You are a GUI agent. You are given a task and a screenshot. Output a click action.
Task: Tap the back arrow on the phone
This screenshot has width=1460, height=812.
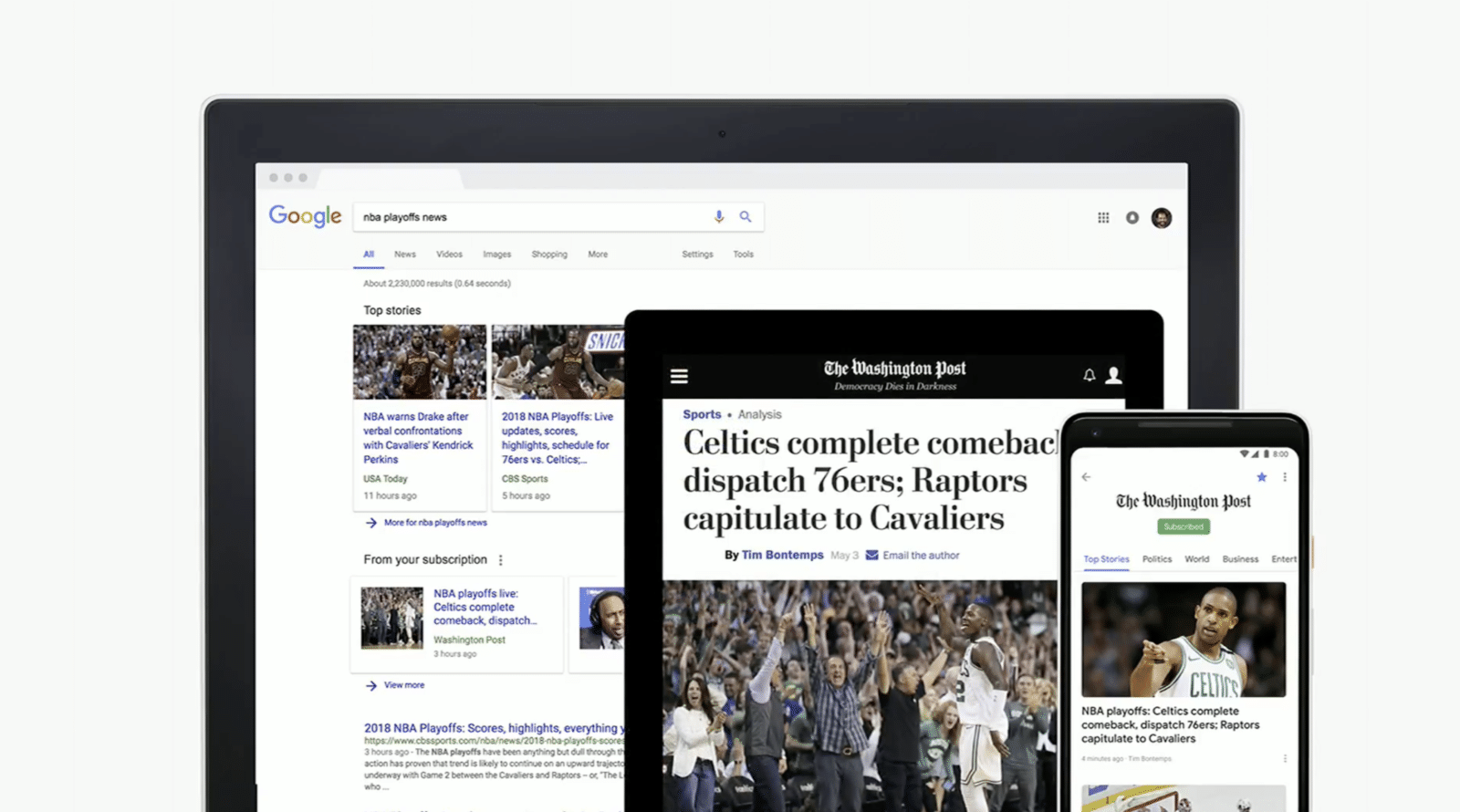(x=1086, y=477)
